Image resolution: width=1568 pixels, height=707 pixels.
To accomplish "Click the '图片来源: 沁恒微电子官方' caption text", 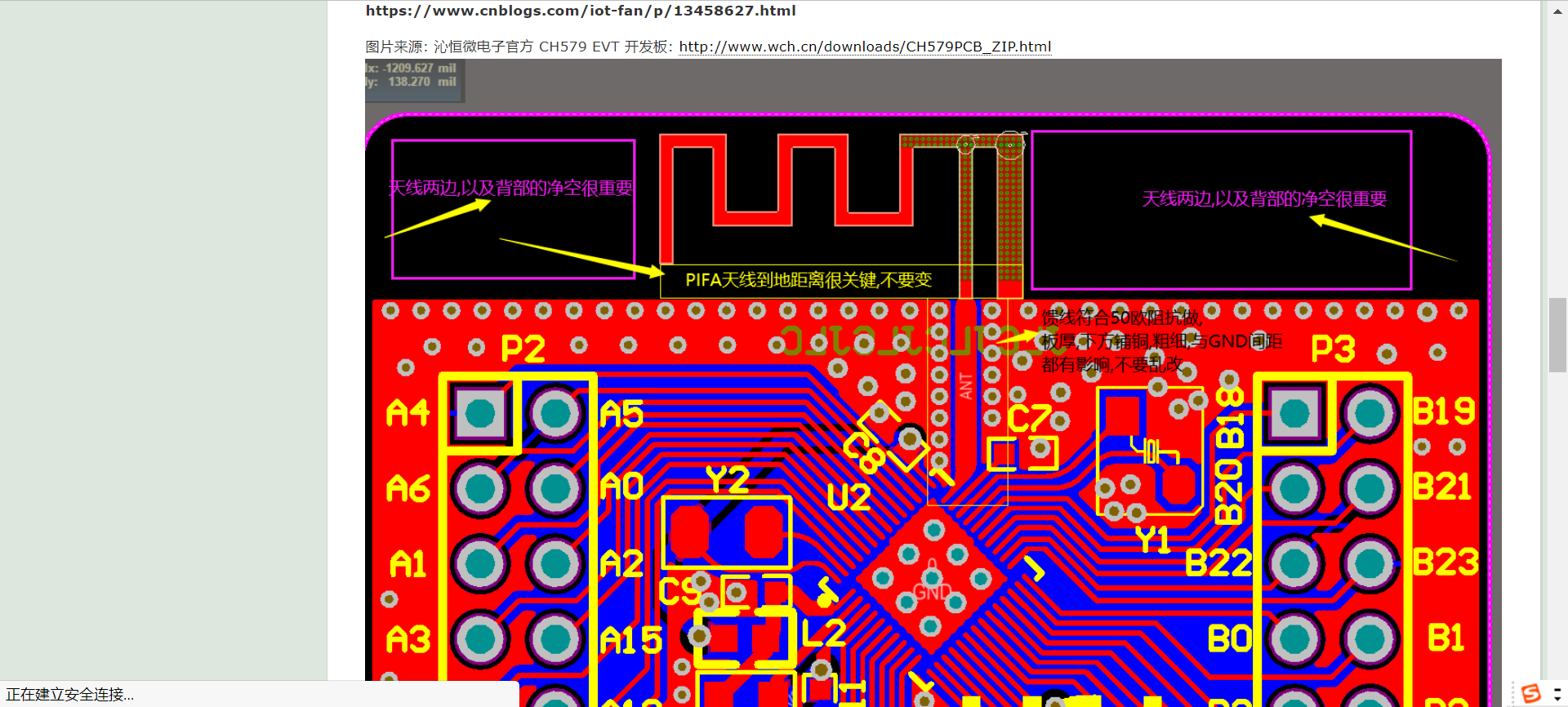I will pos(449,47).
